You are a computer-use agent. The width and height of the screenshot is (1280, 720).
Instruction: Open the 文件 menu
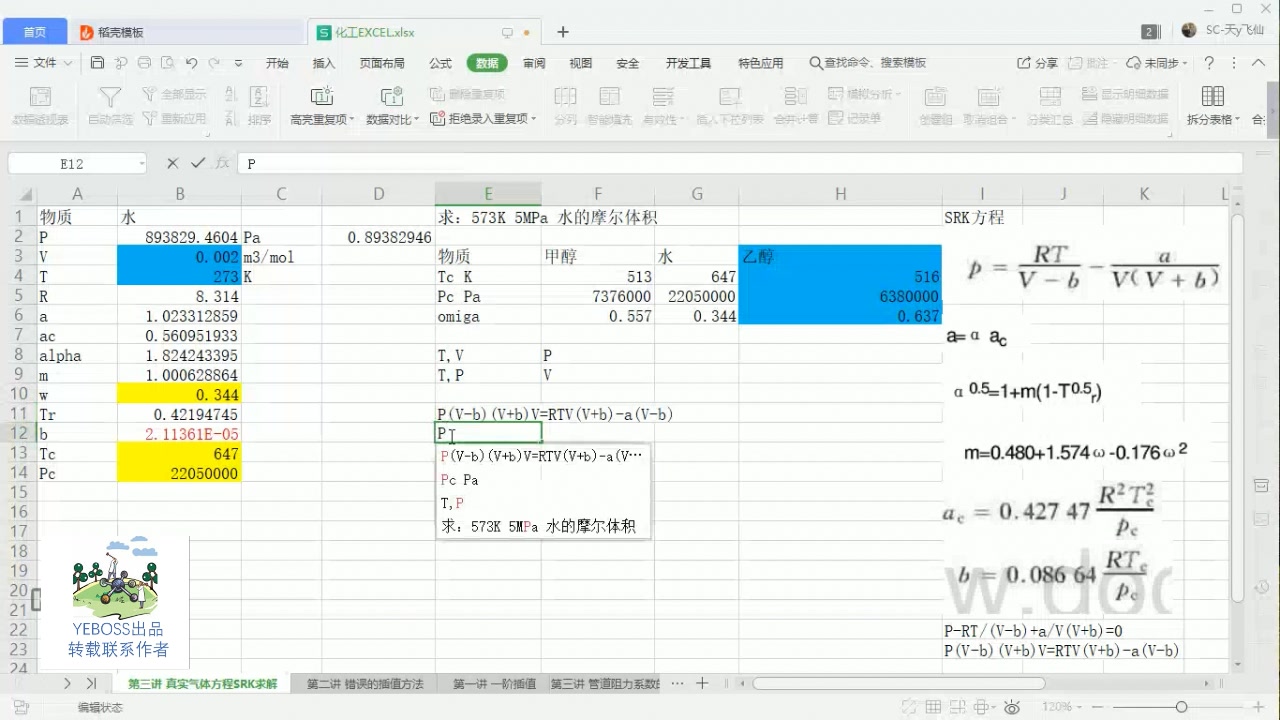45,63
